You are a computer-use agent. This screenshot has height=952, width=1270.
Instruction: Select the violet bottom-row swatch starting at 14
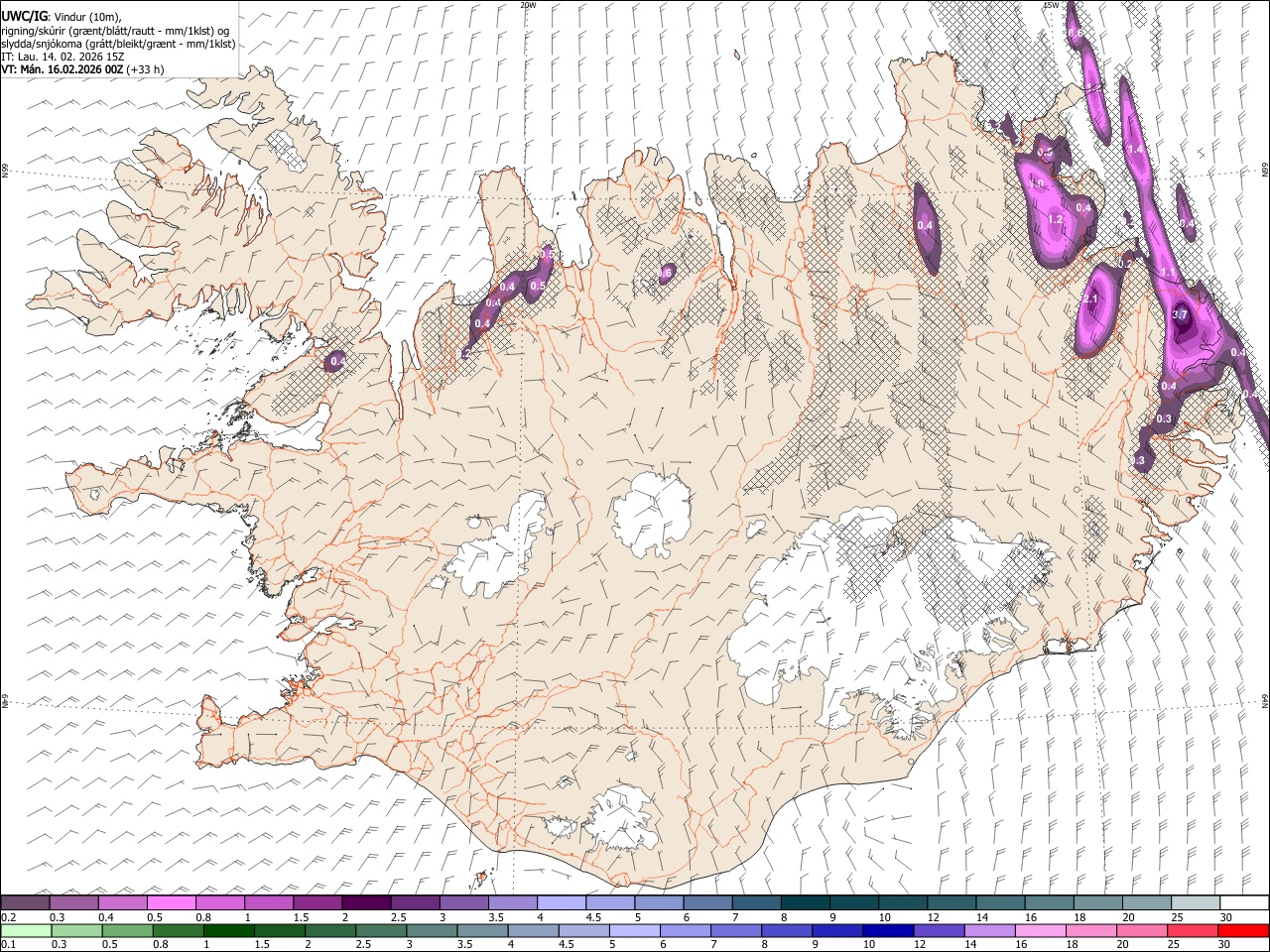pyautogui.click(x=990, y=931)
